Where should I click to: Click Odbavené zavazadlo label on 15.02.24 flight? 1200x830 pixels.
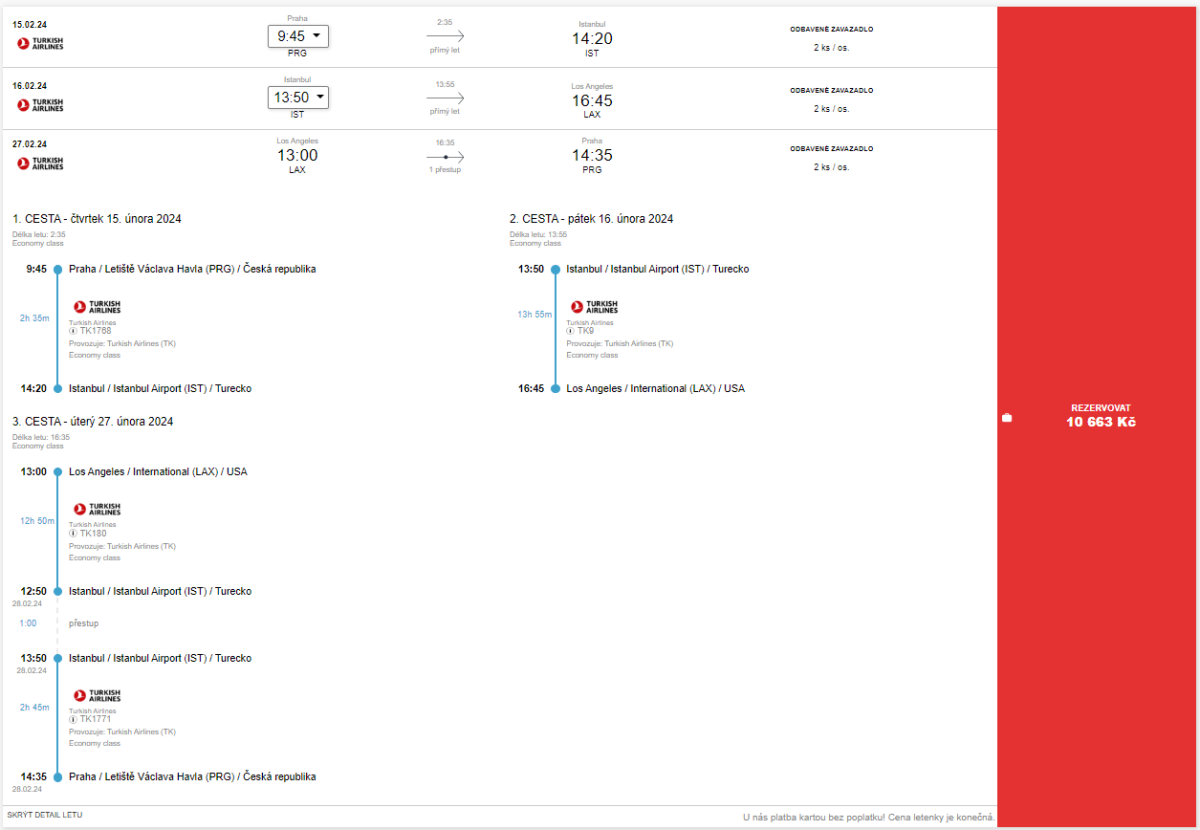click(x=831, y=30)
